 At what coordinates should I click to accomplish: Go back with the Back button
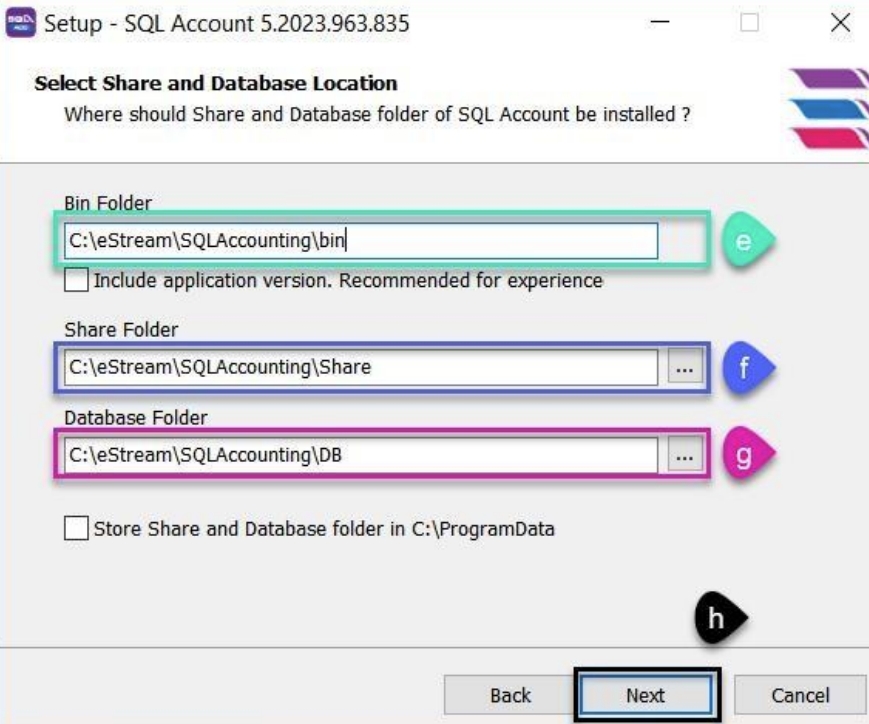point(509,695)
